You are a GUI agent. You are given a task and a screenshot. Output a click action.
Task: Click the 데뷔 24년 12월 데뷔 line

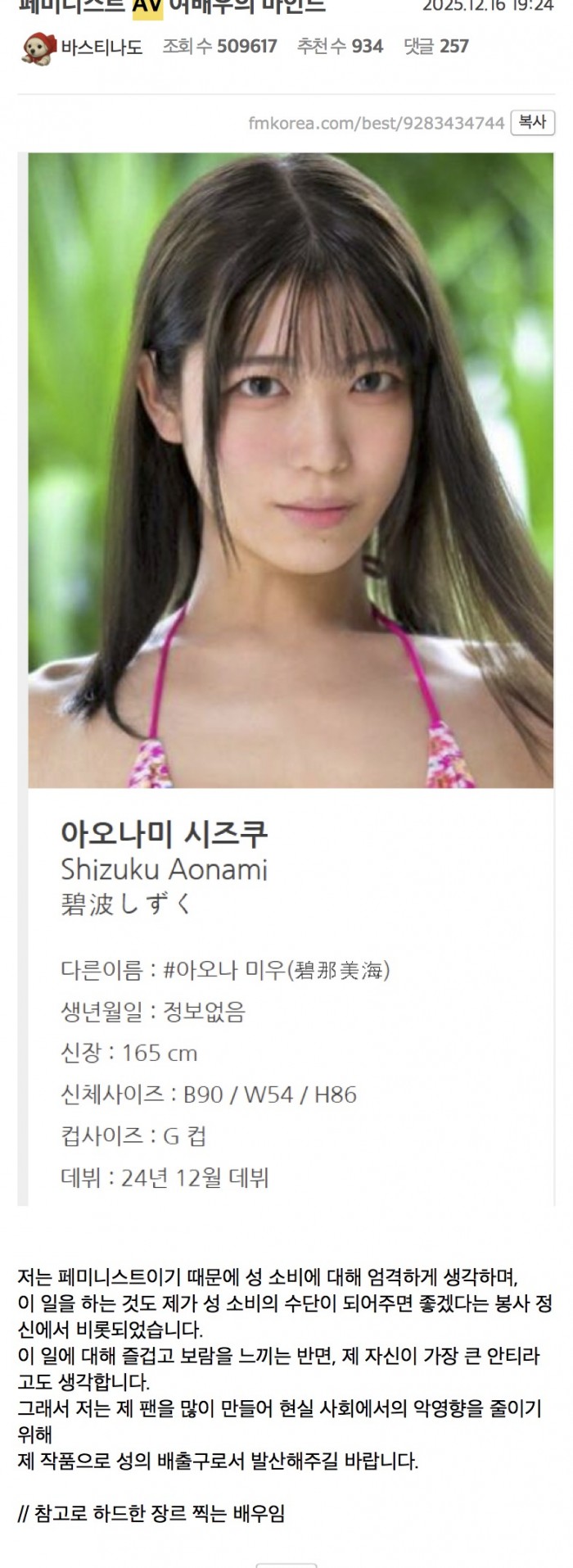click(x=165, y=1178)
